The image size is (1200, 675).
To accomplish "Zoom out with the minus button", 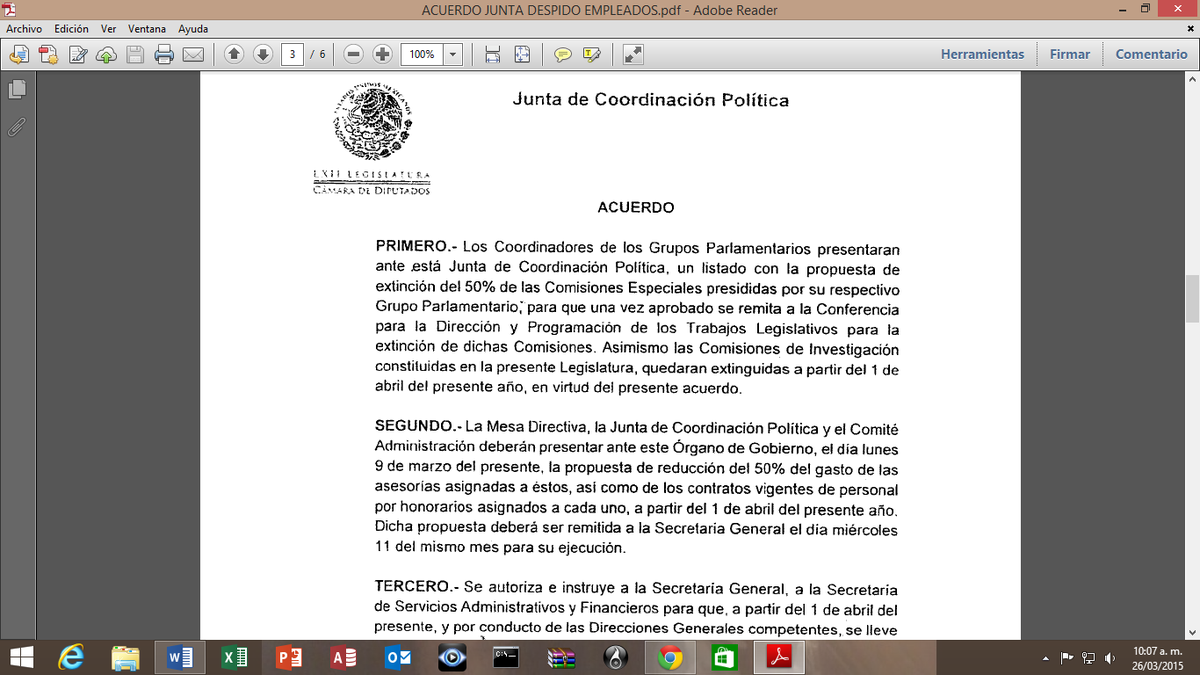I will pyautogui.click(x=353, y=54).
